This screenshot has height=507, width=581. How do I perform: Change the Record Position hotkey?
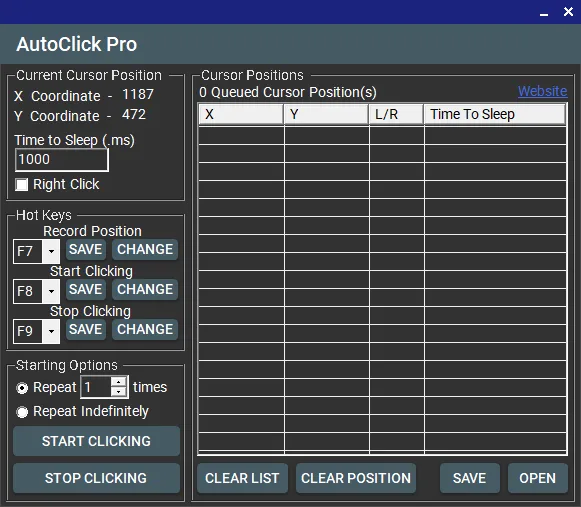pos(145,249)
